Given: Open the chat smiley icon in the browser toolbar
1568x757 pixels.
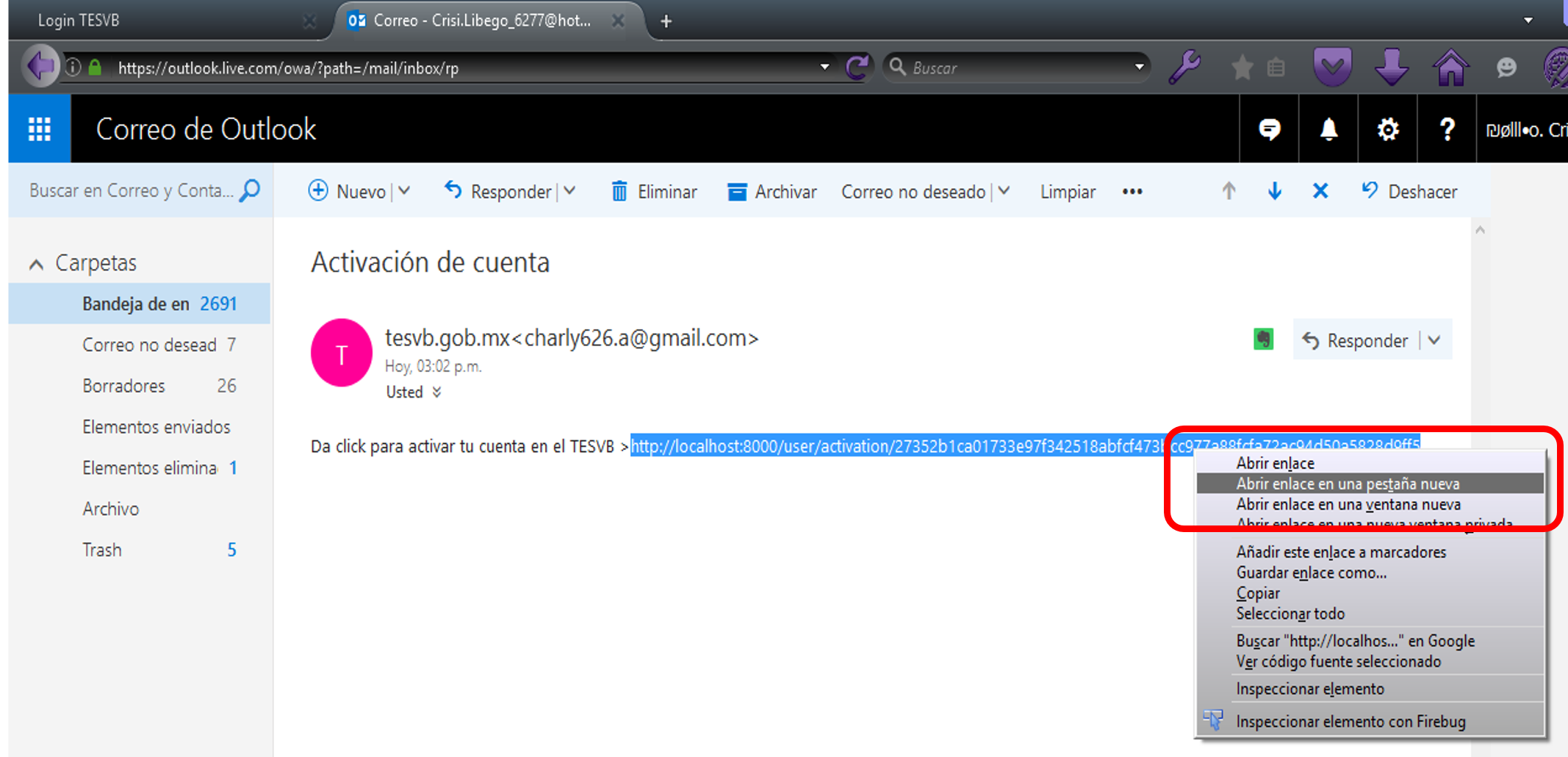Looking at the screenshot, I should [1506, 68].
